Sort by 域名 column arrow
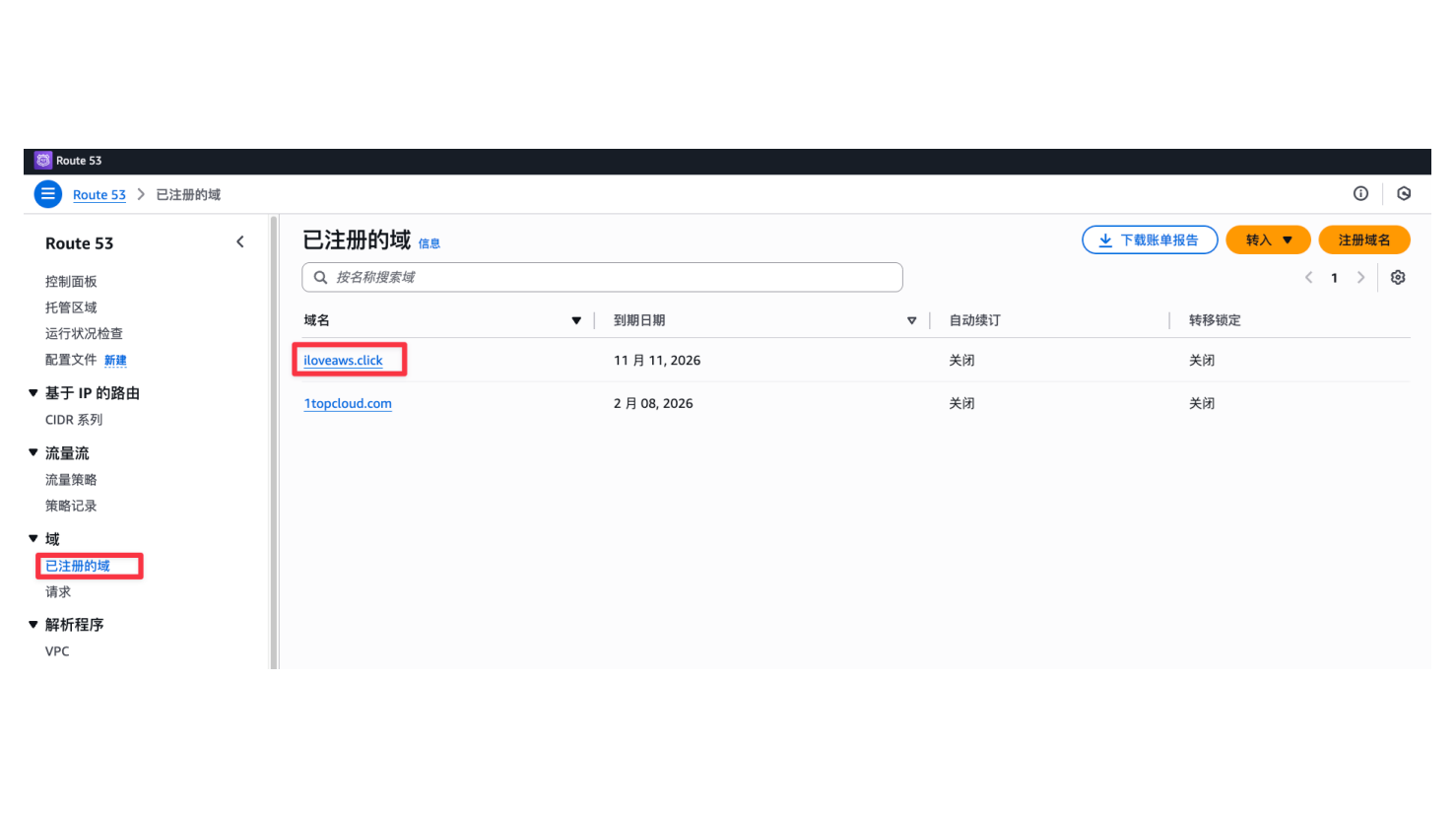 576,320
